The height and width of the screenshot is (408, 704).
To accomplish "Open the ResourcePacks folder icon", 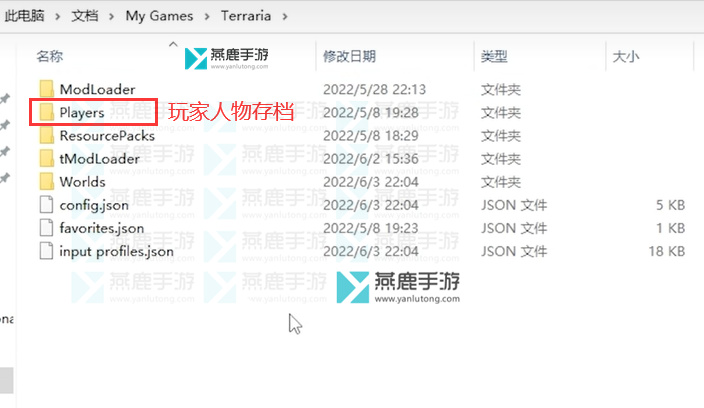I will (47, 136).
